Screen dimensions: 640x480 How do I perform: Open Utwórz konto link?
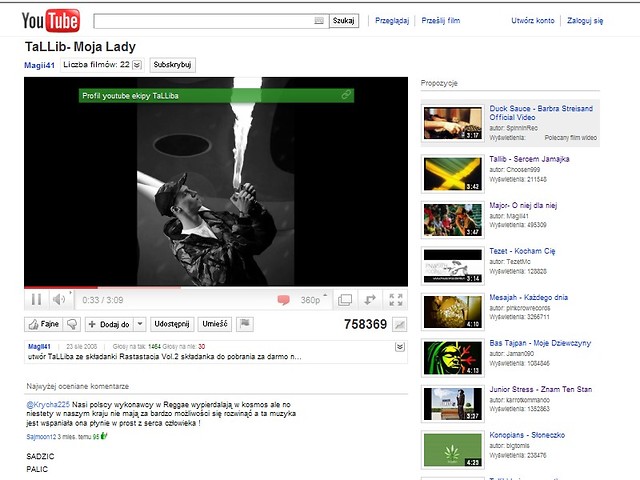[x=533, y=20]
